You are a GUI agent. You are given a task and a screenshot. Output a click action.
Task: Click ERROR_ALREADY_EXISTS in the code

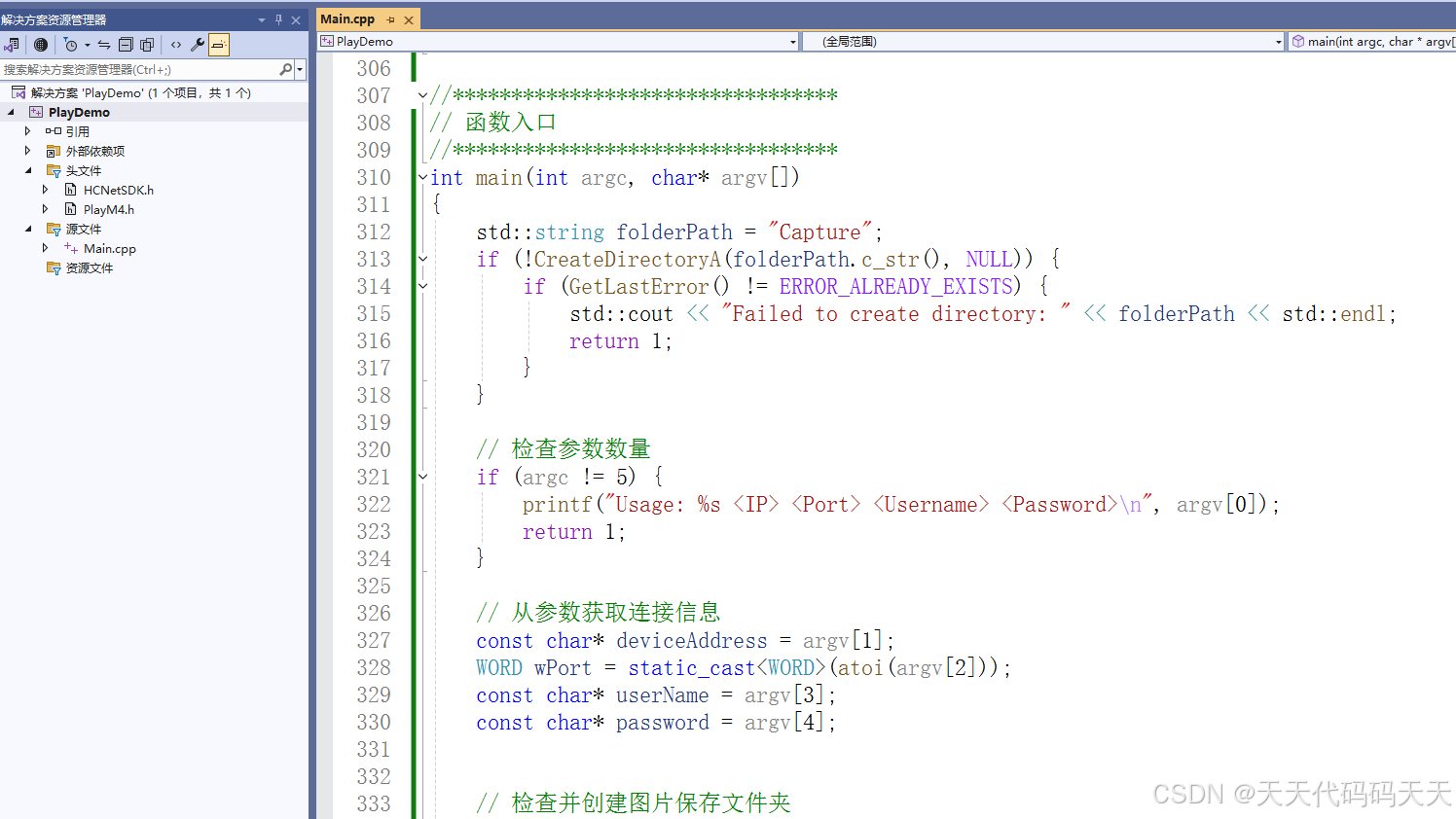[x=896, y=286]
